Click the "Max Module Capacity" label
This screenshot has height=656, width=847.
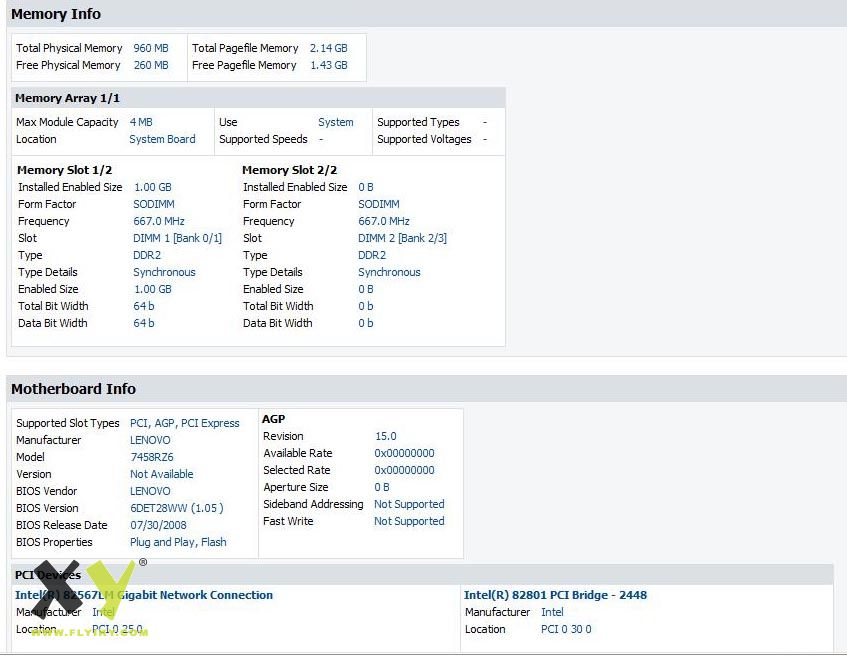(67, 122)
